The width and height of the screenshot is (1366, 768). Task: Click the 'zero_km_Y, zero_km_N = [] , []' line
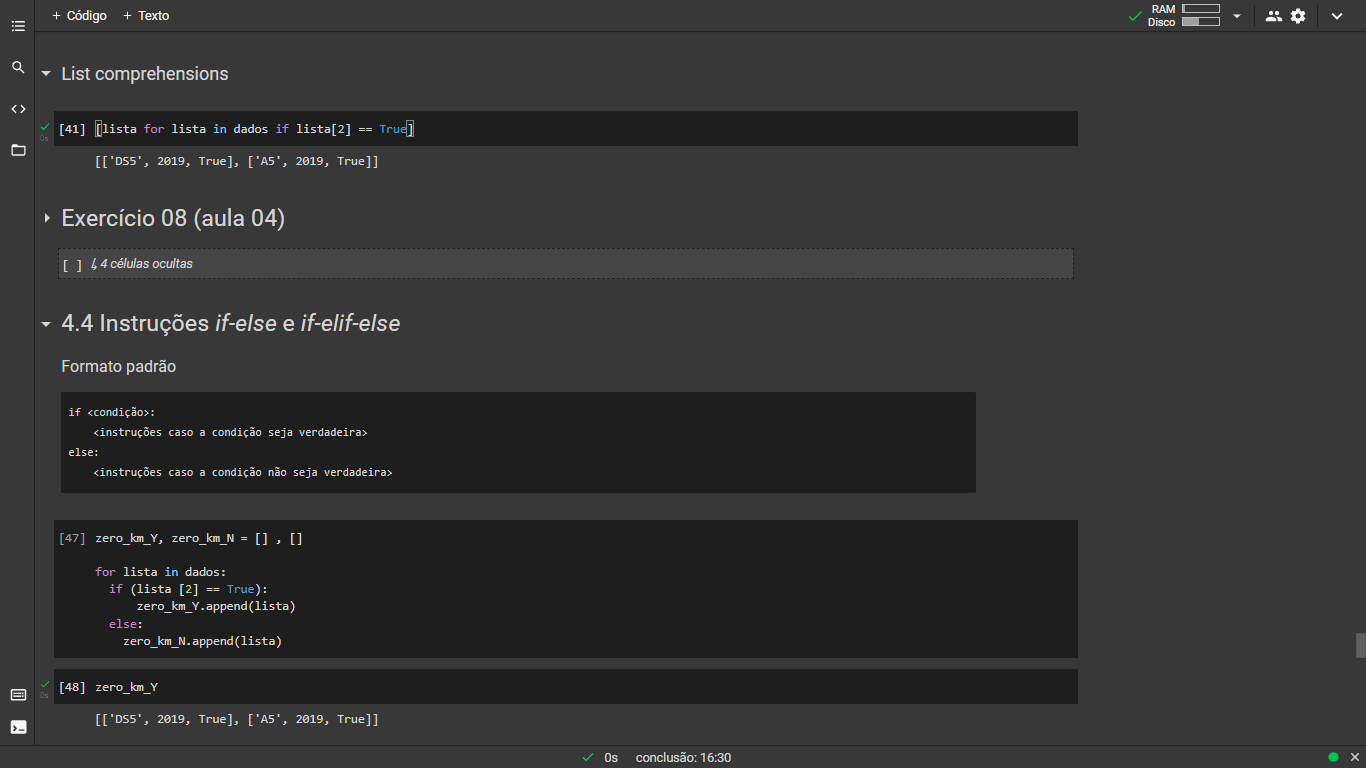[199, 538]
